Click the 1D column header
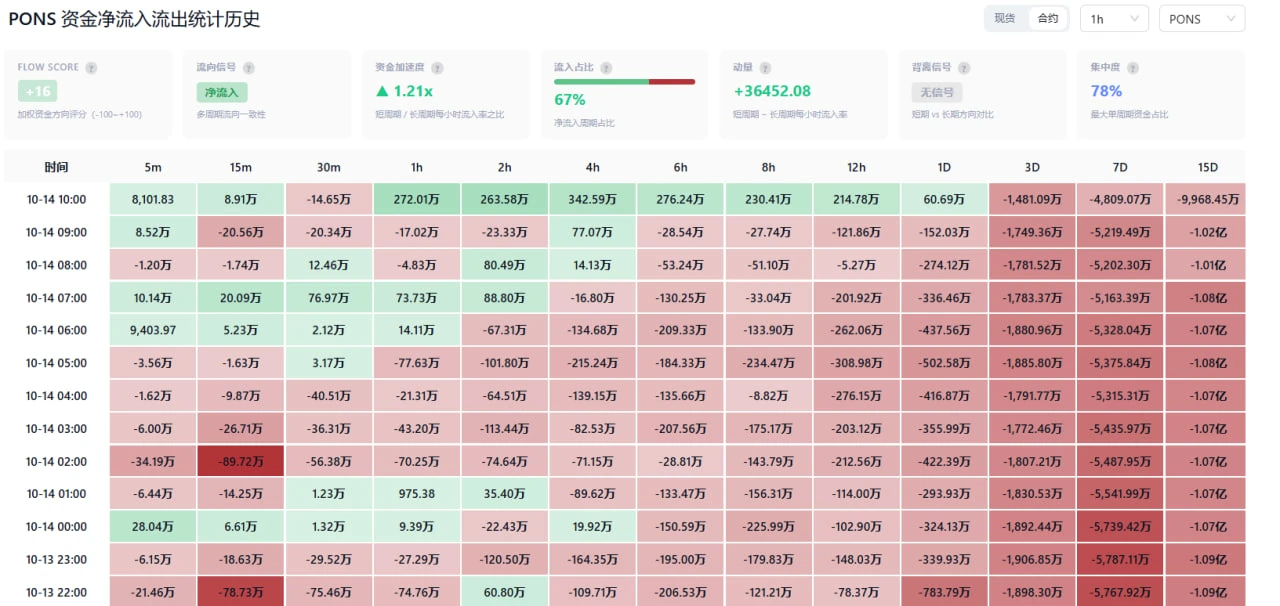 click(x=944, y=167)
